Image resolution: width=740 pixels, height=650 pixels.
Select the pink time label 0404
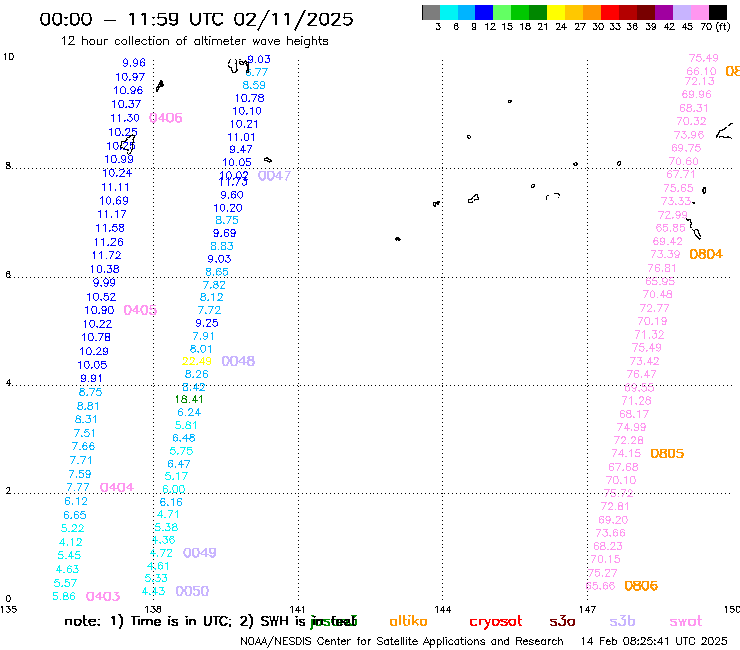tap(117, 487)
